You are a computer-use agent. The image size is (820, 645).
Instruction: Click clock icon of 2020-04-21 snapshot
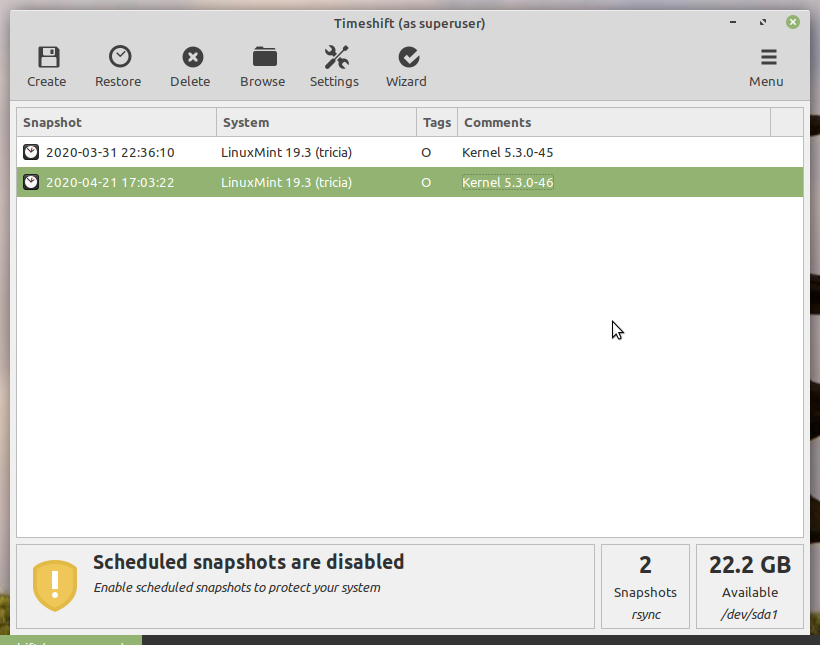click(31, 182)
